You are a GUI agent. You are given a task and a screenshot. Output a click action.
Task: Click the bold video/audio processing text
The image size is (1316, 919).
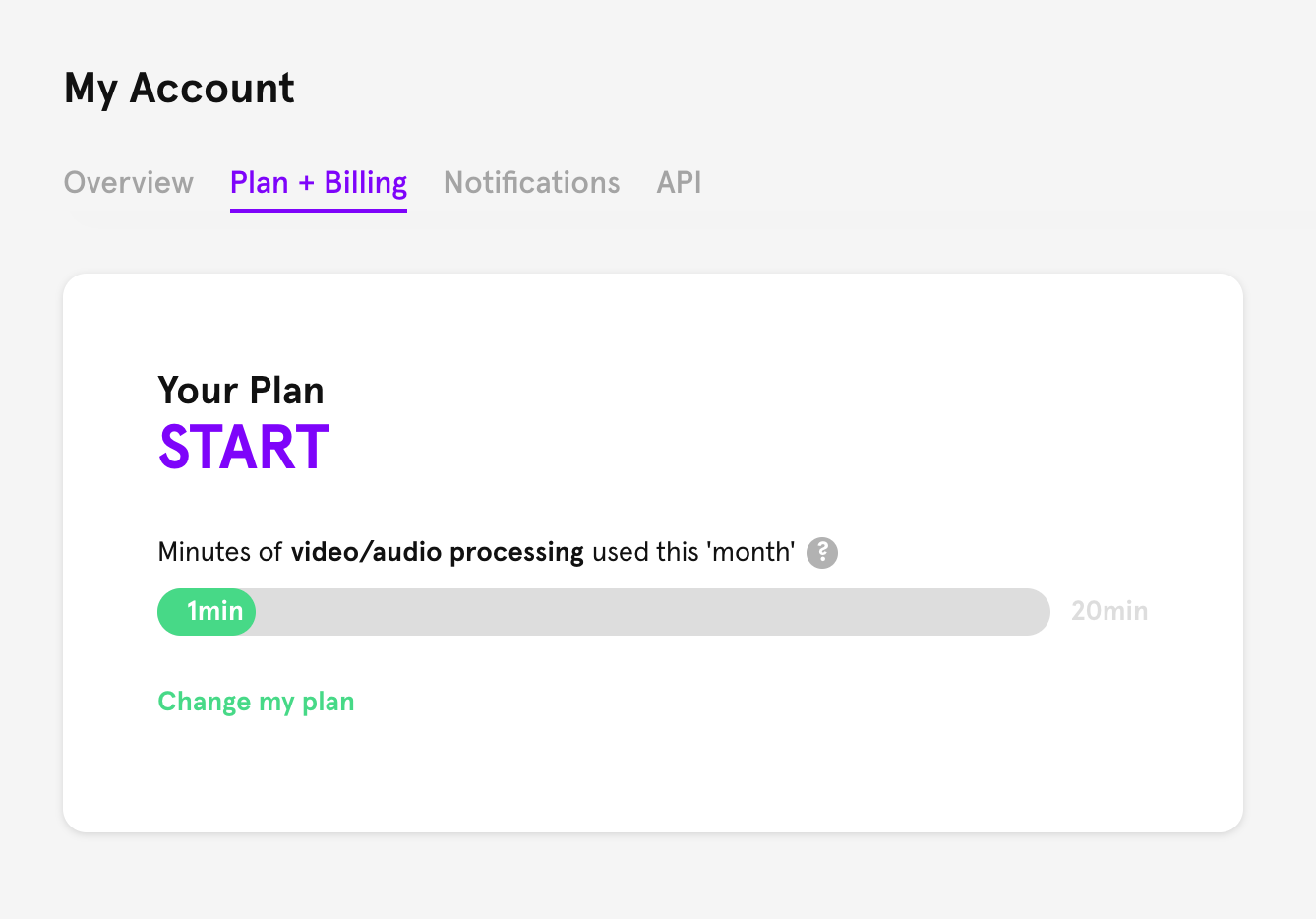tap(438, 552)
